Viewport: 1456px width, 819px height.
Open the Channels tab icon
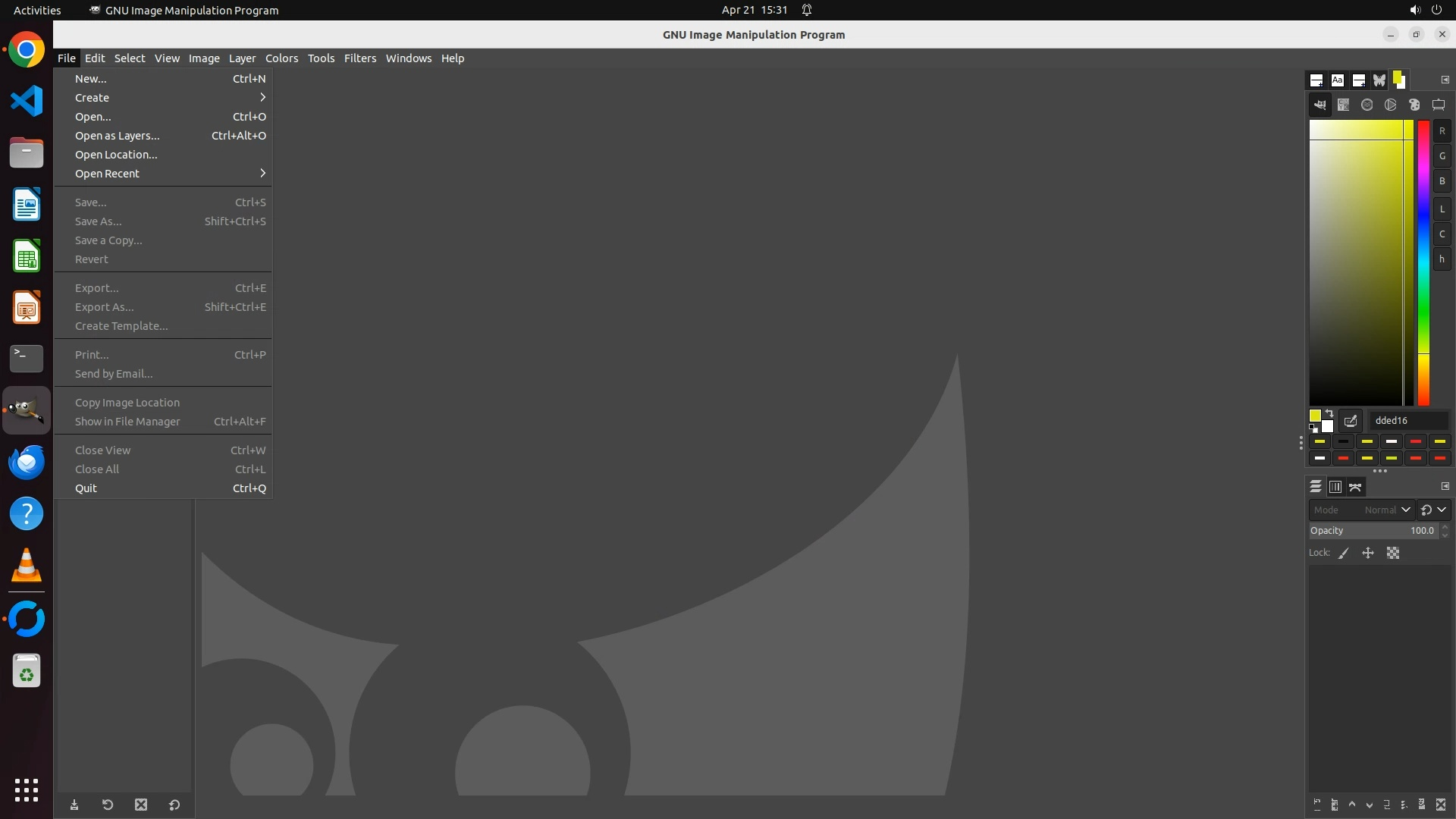point(1335,487)
